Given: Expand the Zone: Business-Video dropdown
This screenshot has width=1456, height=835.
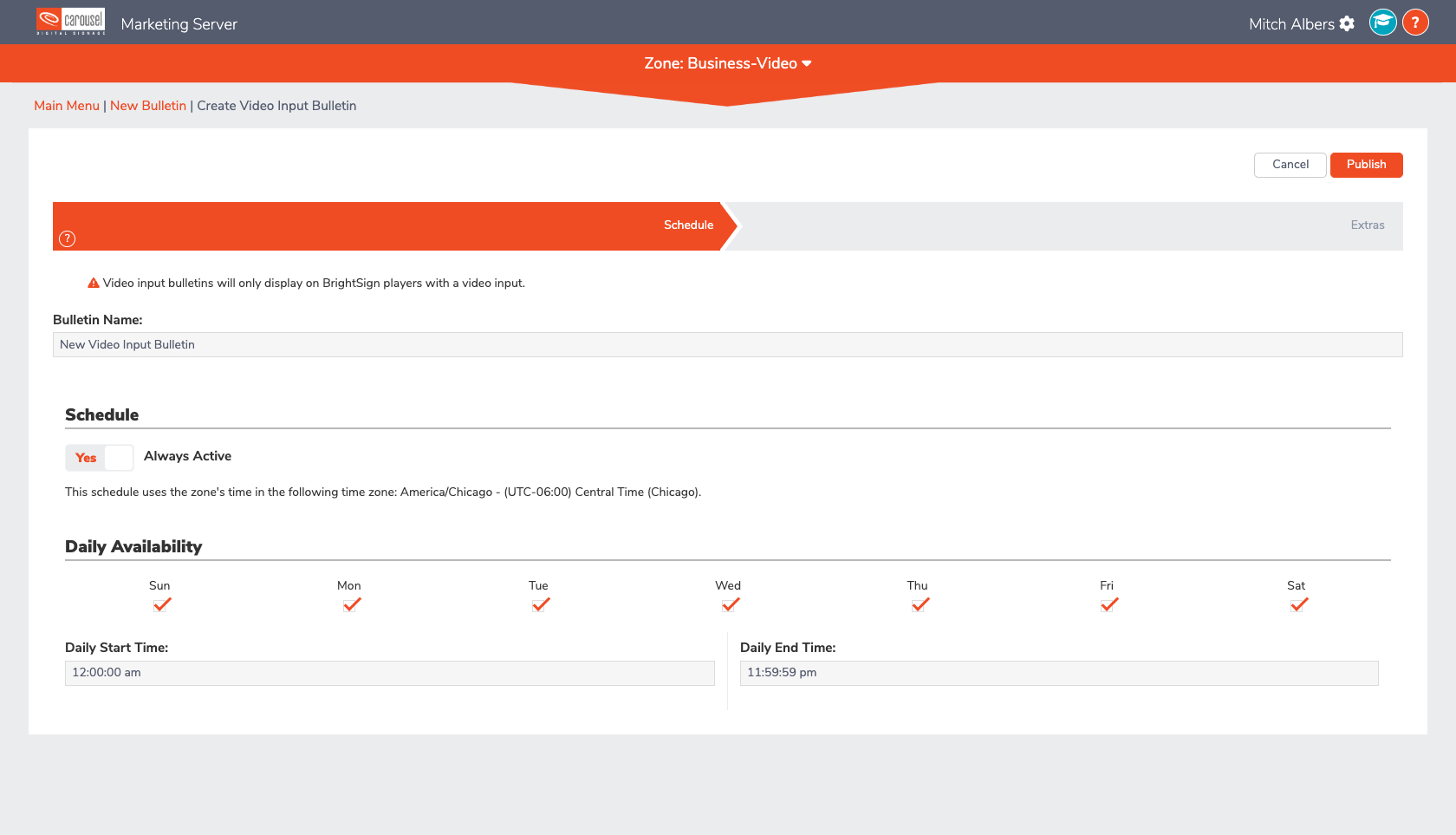Looking at the screenshot, I should pyautogui.click(x=727, y=63).
